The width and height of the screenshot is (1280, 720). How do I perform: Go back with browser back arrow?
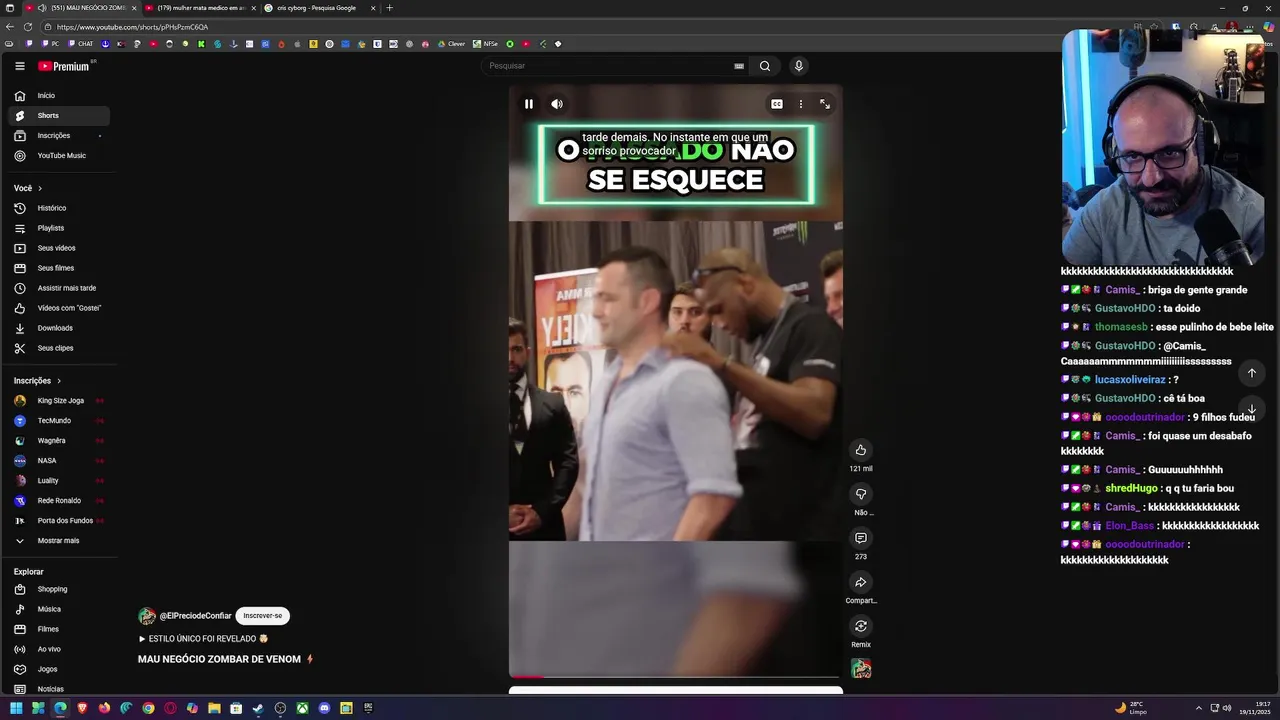point(10,27)
